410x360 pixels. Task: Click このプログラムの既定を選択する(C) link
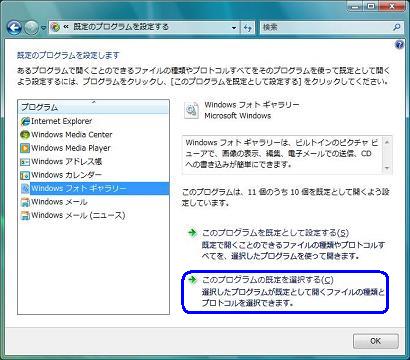click(x=268, y=280)
